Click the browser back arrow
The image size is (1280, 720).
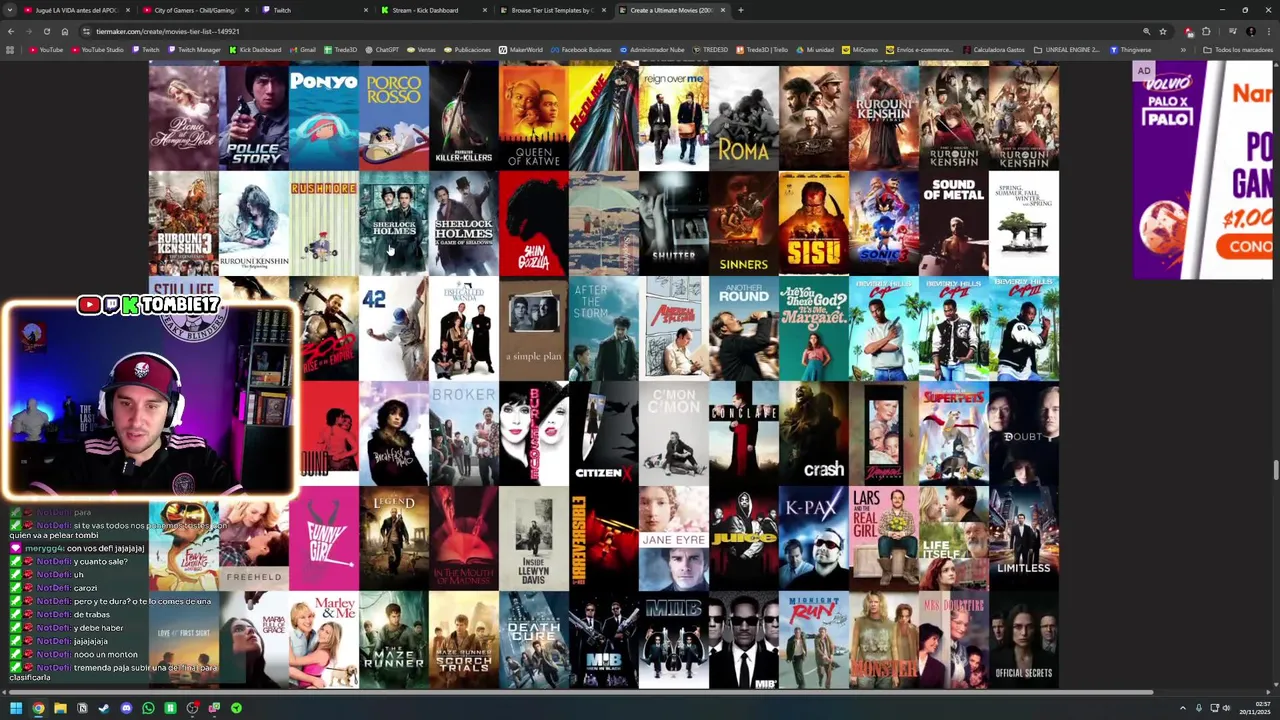pyautogui.click(x=10, y=31)
